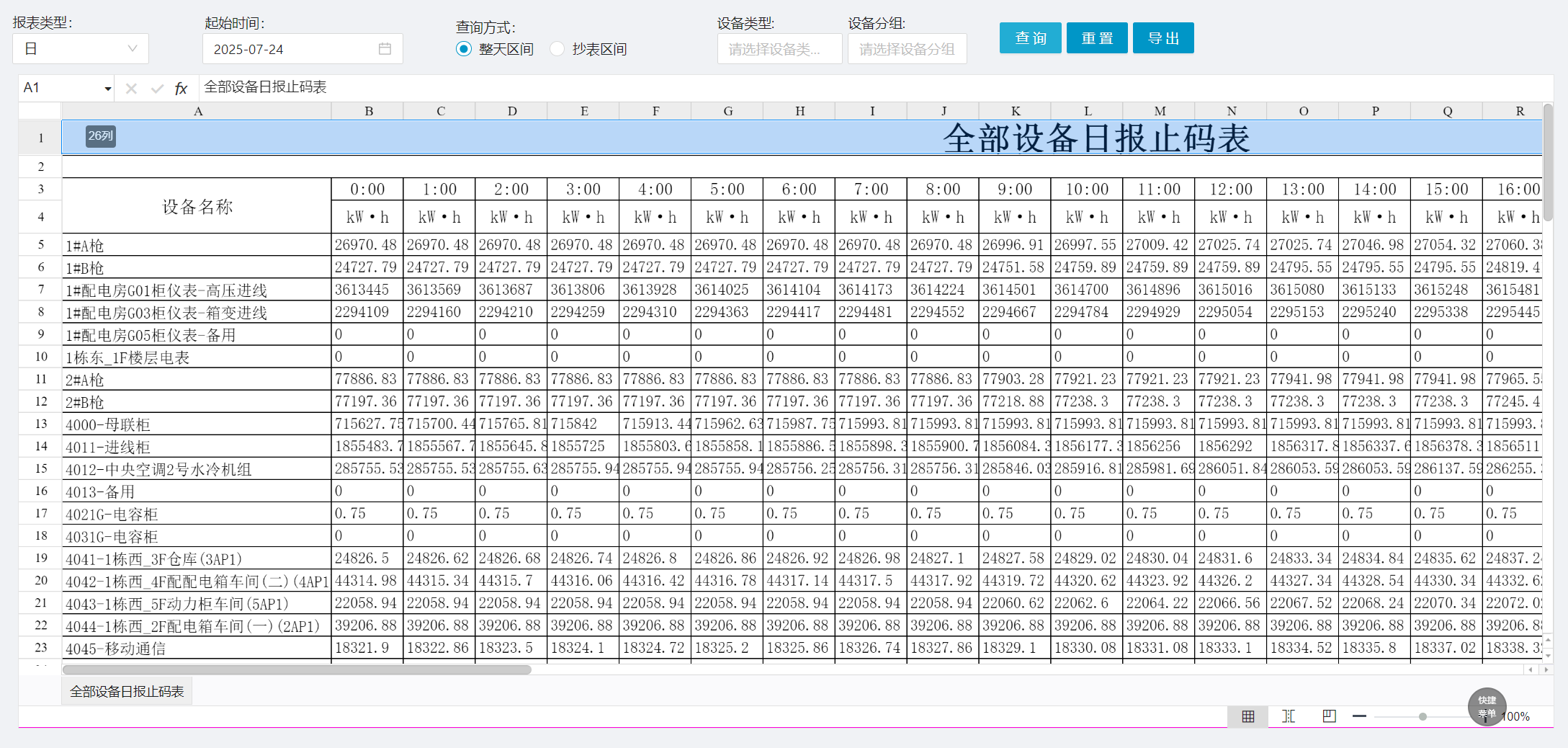Click cell value 3613445
The image size is (1568, 748).
pos(367,290)
